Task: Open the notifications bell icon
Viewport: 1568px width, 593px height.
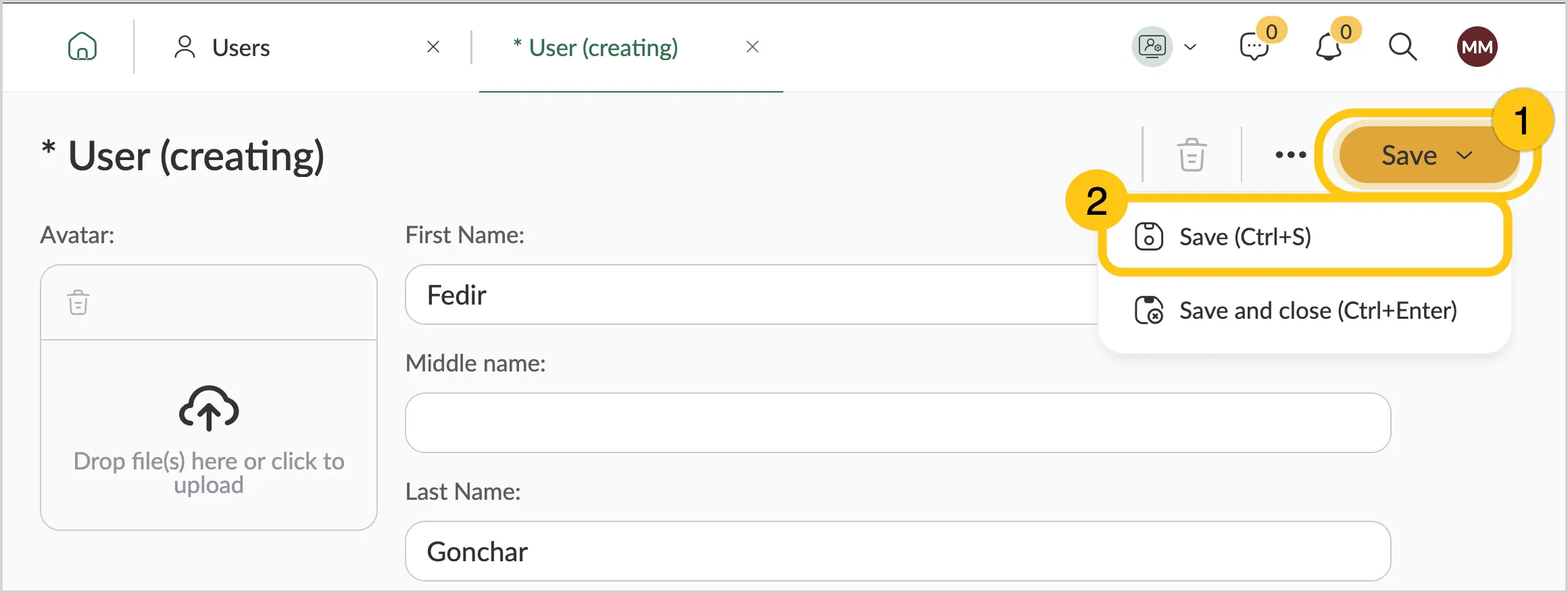Action: pos(1329,47)
